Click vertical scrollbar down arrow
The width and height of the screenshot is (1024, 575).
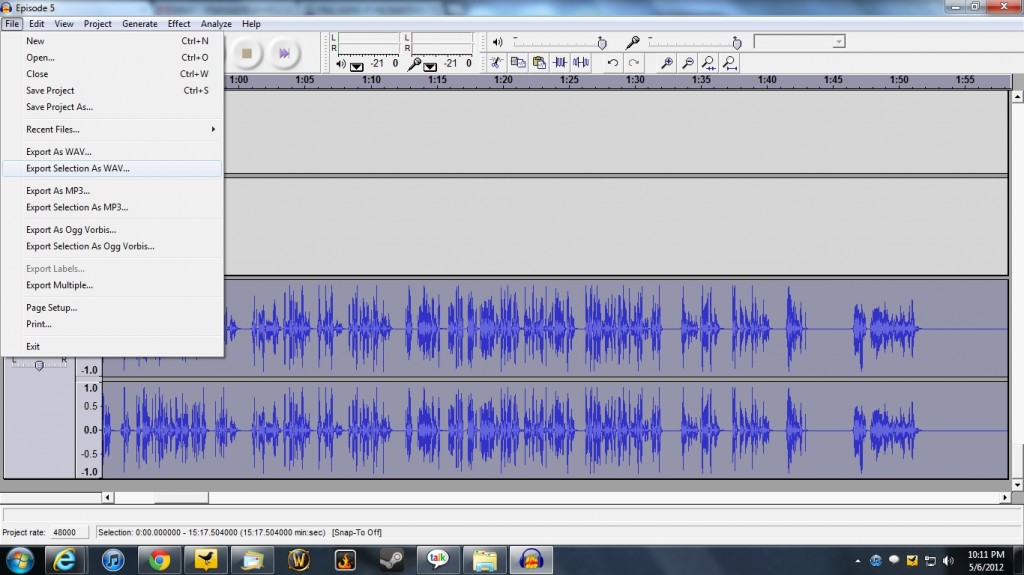click(x=1017, y=485)
